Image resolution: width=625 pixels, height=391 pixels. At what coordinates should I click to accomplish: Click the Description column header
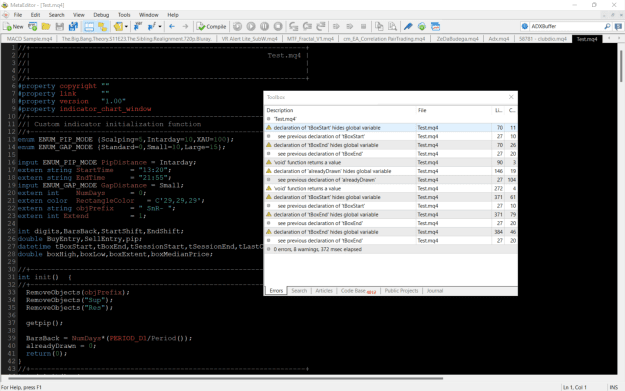point(340,110)
